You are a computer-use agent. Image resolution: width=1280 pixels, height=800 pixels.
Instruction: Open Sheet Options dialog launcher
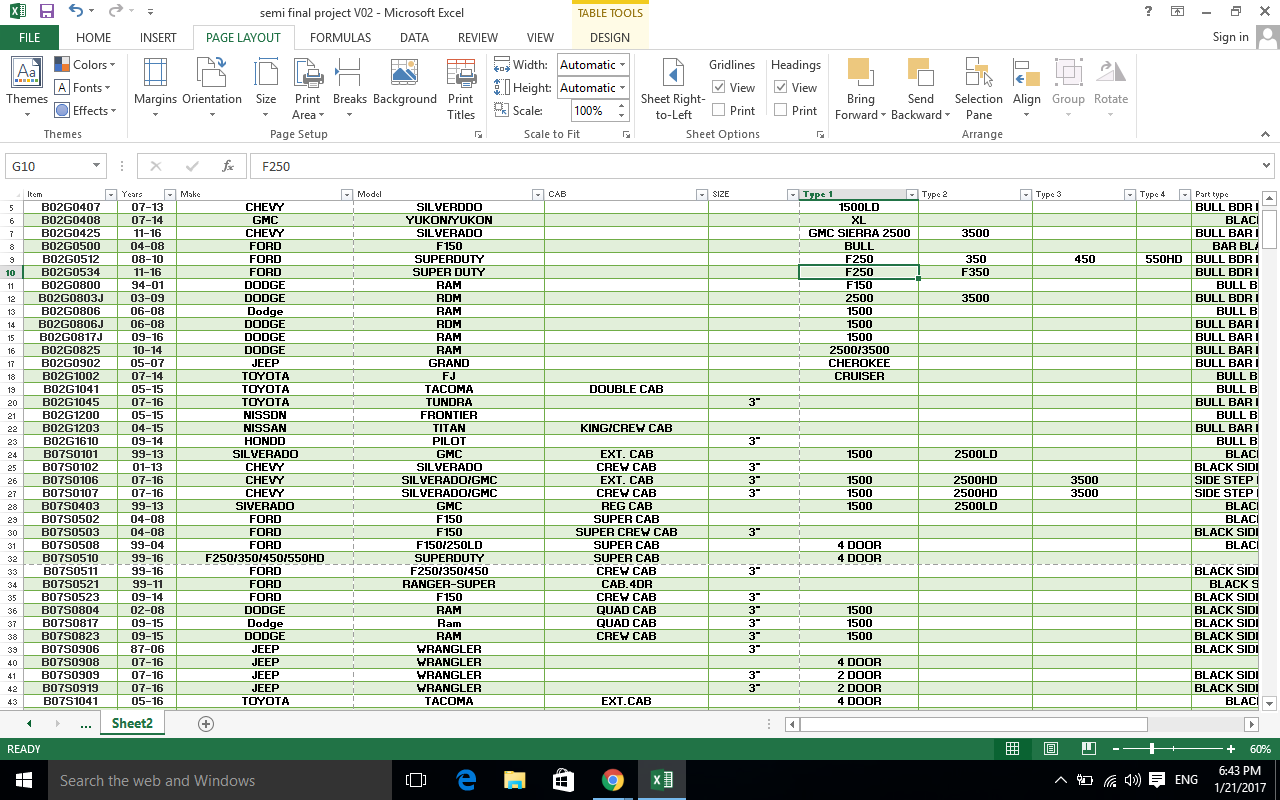pos(820,134)
